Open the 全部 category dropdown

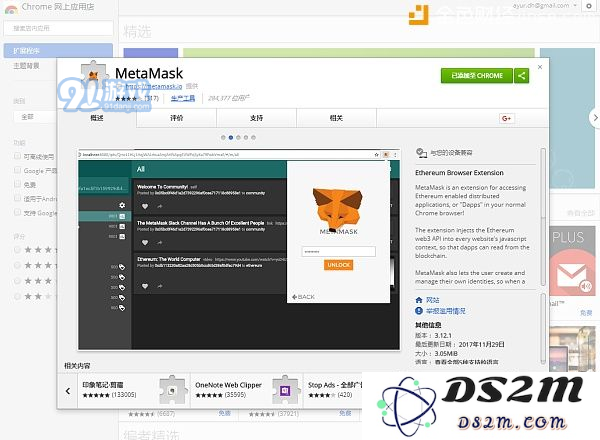coord(35,117)
